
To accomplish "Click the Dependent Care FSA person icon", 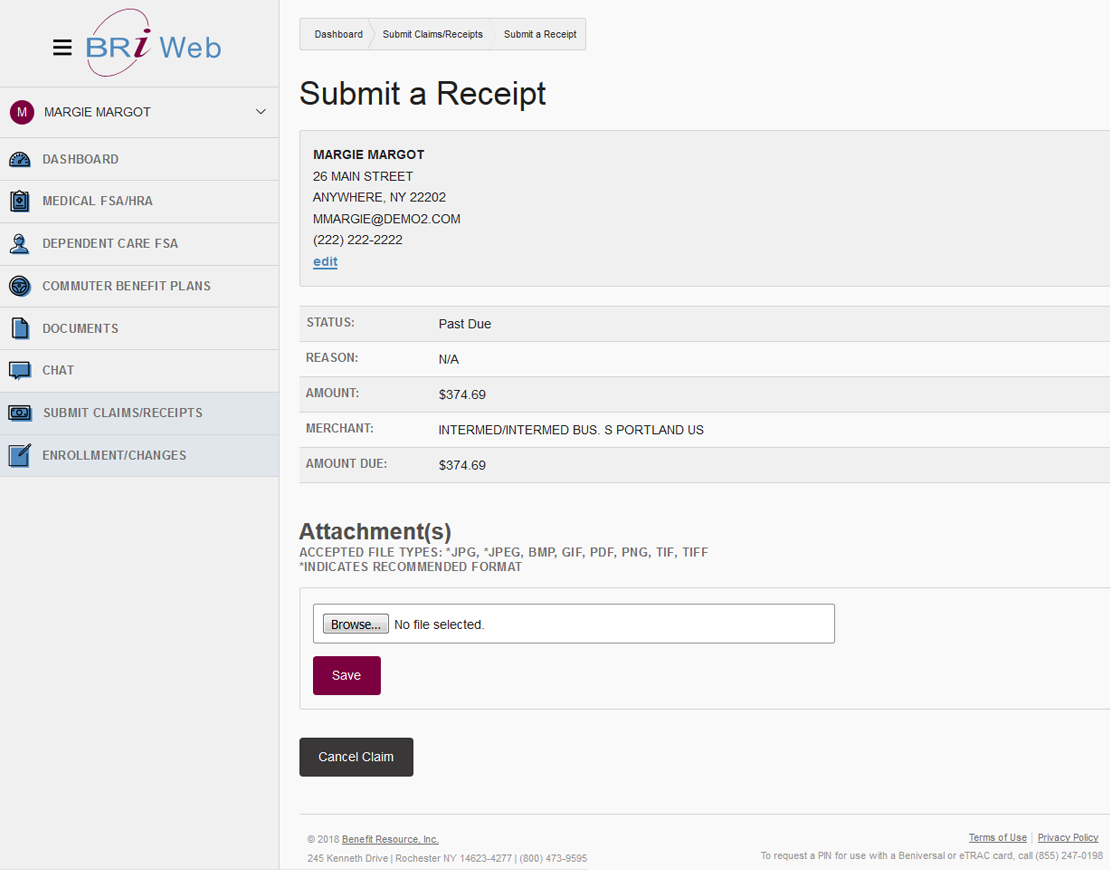I will point(20,244).
